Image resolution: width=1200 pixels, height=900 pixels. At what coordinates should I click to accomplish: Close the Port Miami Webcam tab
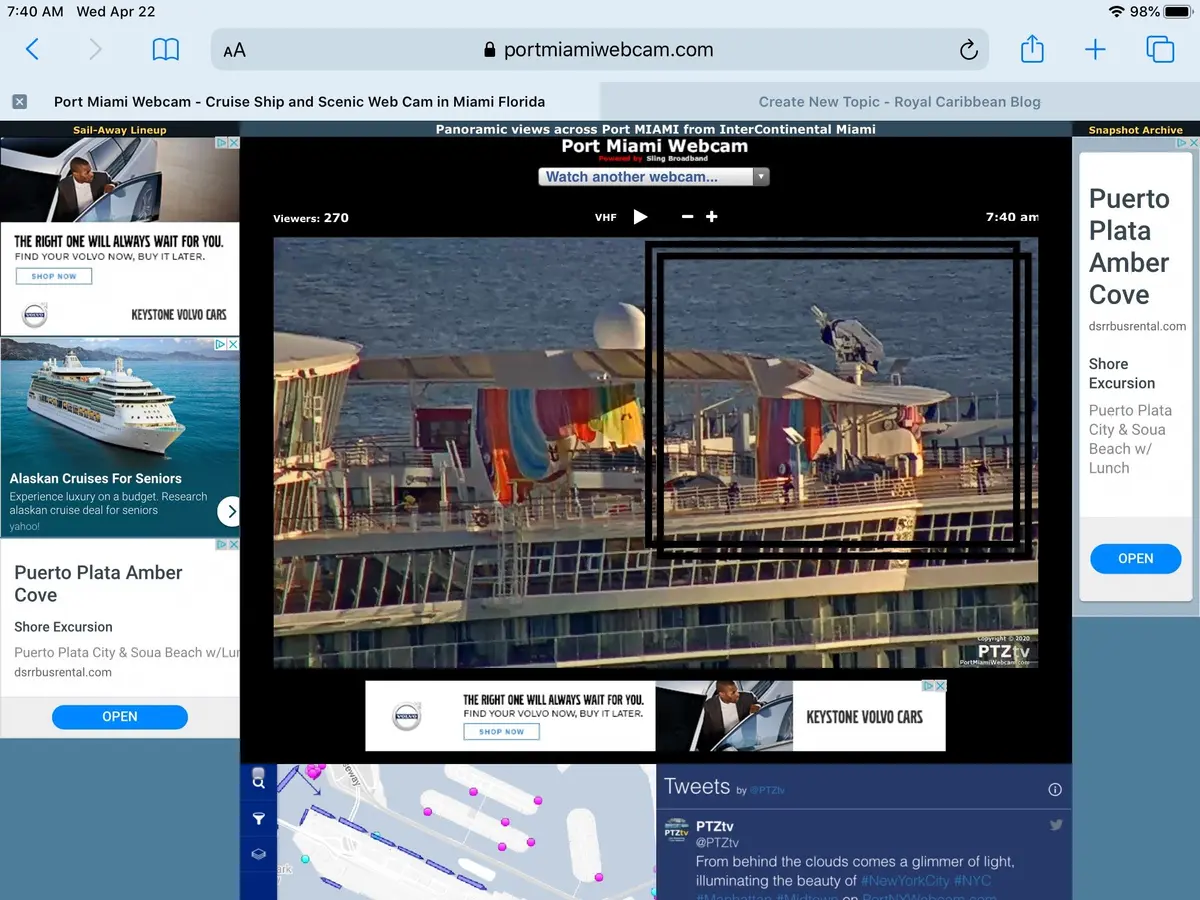coord(19,102)
